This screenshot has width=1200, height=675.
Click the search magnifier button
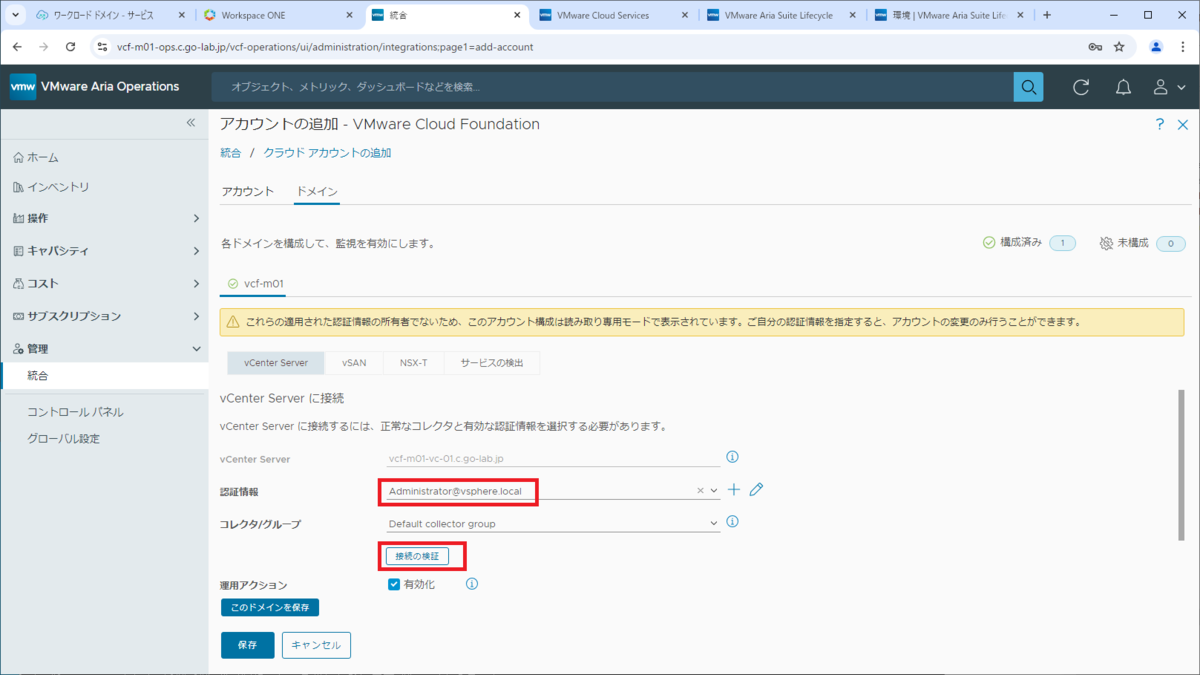[x=1028, y=87]
